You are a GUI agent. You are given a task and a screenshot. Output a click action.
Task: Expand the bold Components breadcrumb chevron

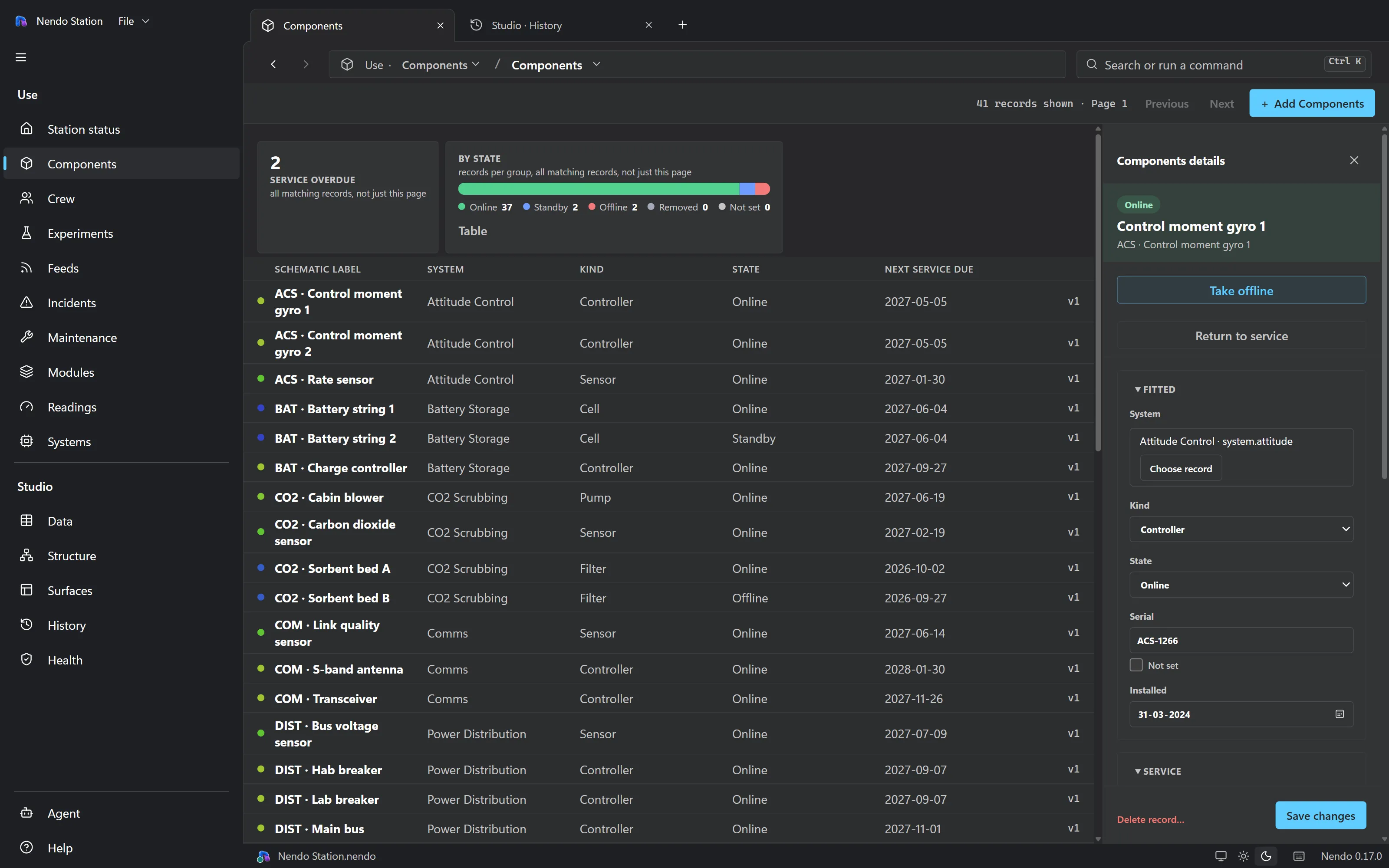pos(596,64)
